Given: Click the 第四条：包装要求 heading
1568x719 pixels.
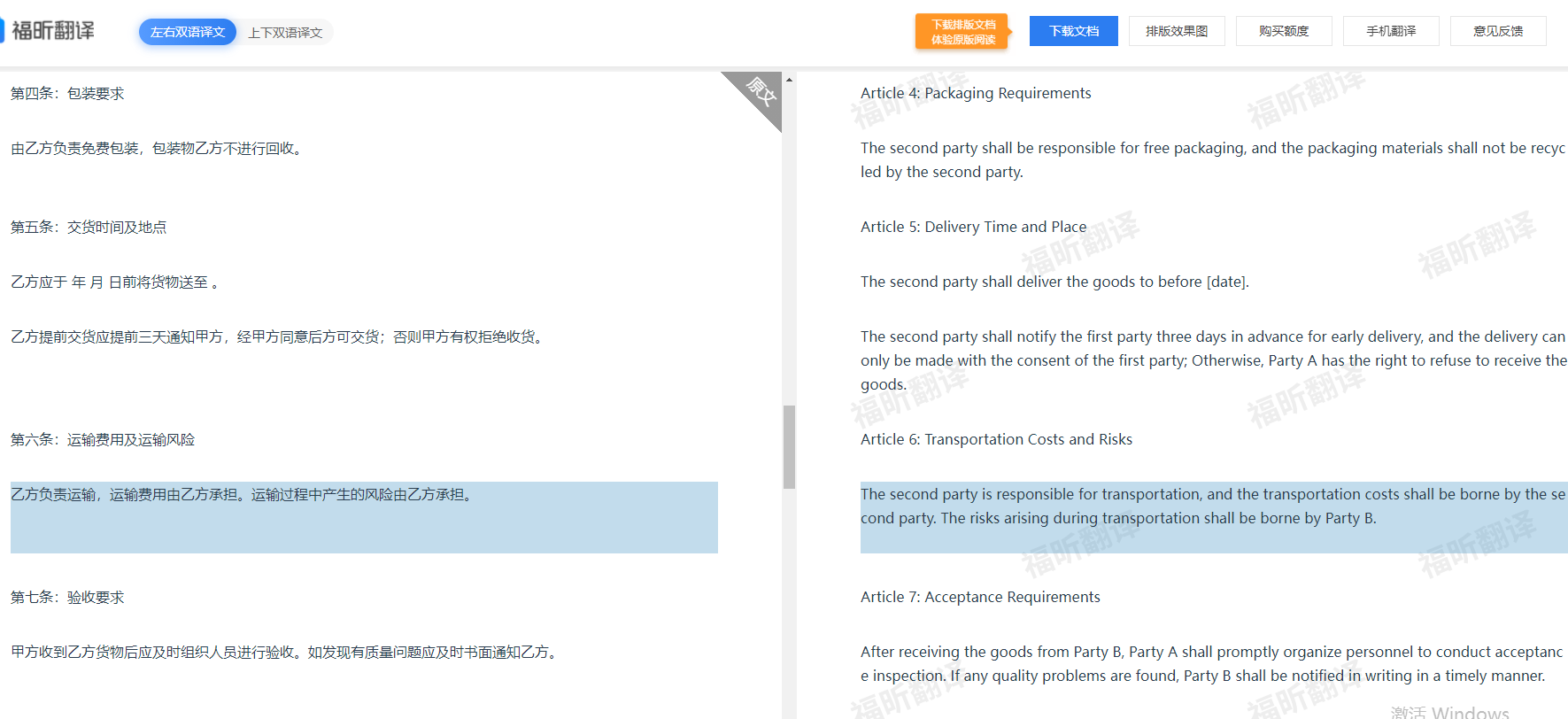Looking at the screenshot, I should (x=67, y=94).
